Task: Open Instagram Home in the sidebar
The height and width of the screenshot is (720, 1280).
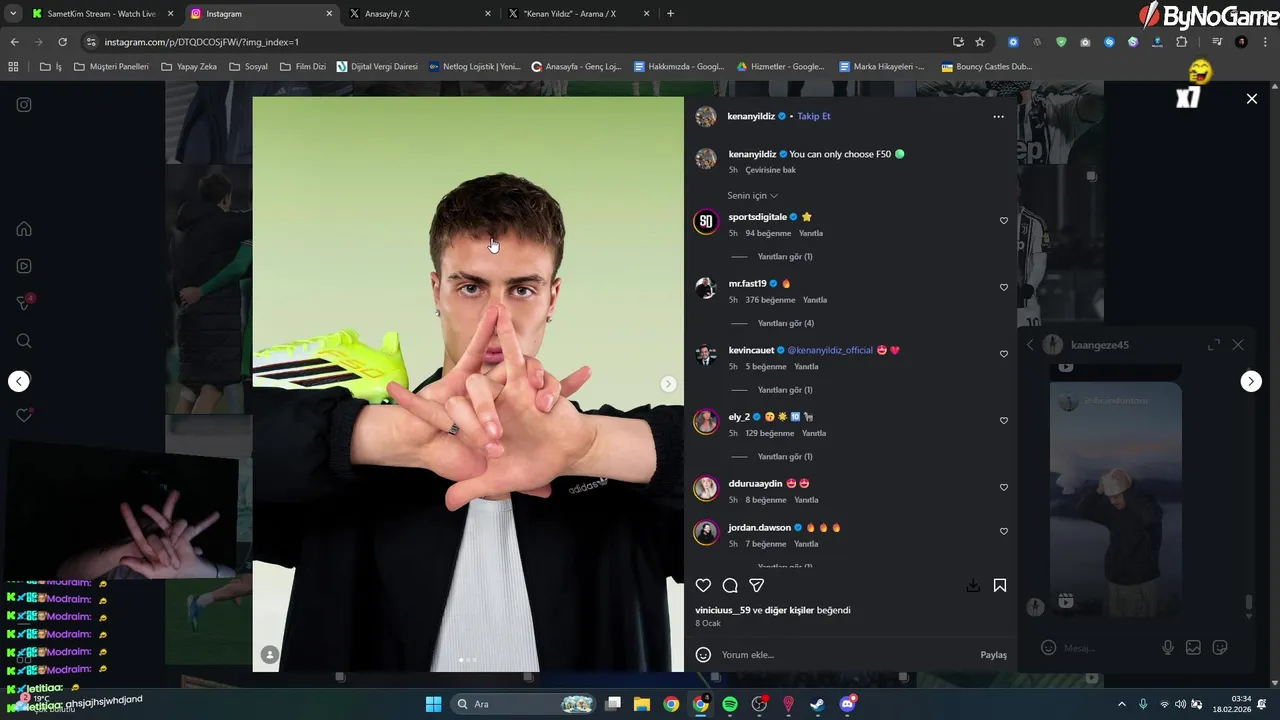Action: (24, 229)
